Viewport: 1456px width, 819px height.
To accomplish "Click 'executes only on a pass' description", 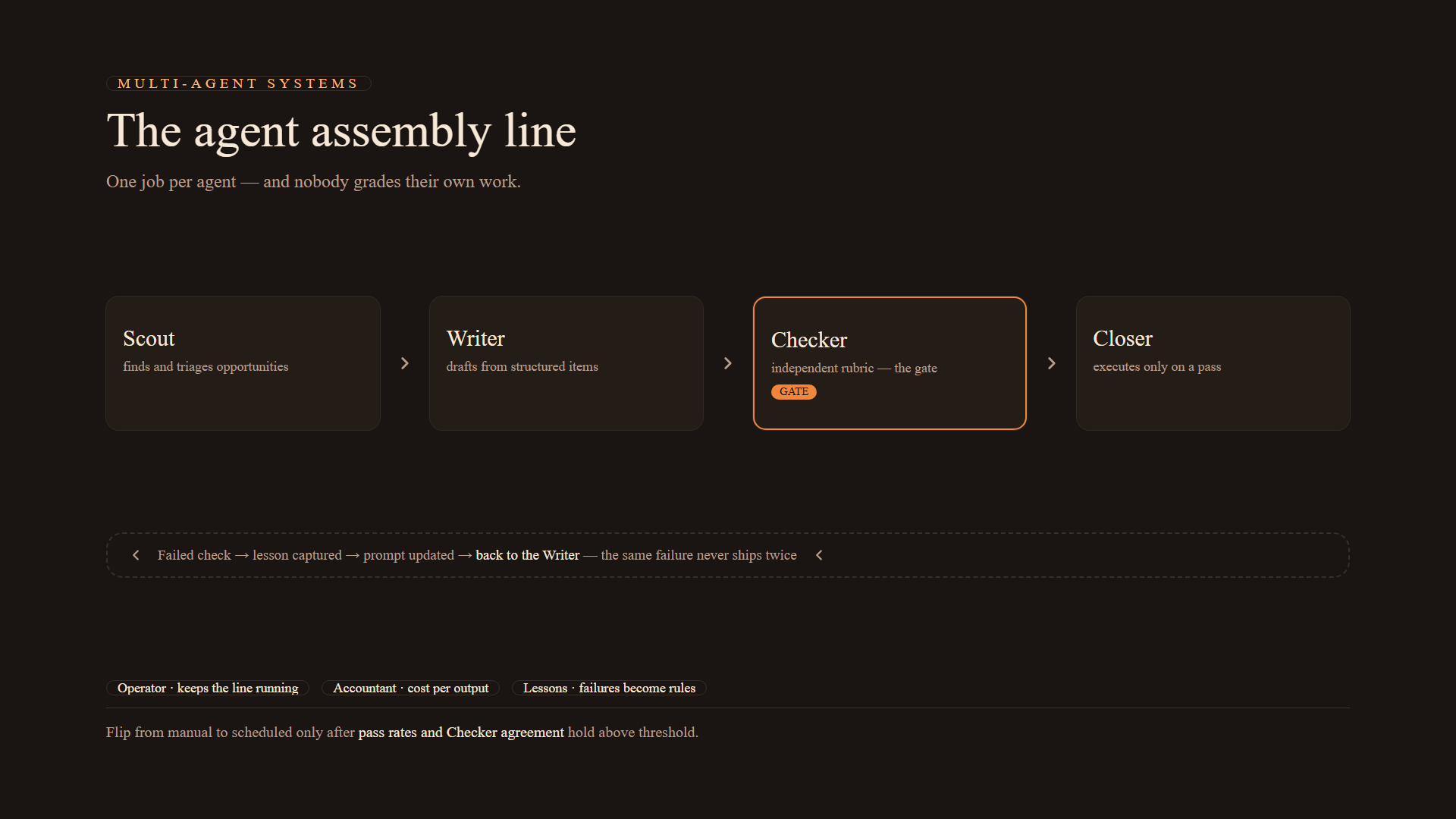I will 1157,367.
